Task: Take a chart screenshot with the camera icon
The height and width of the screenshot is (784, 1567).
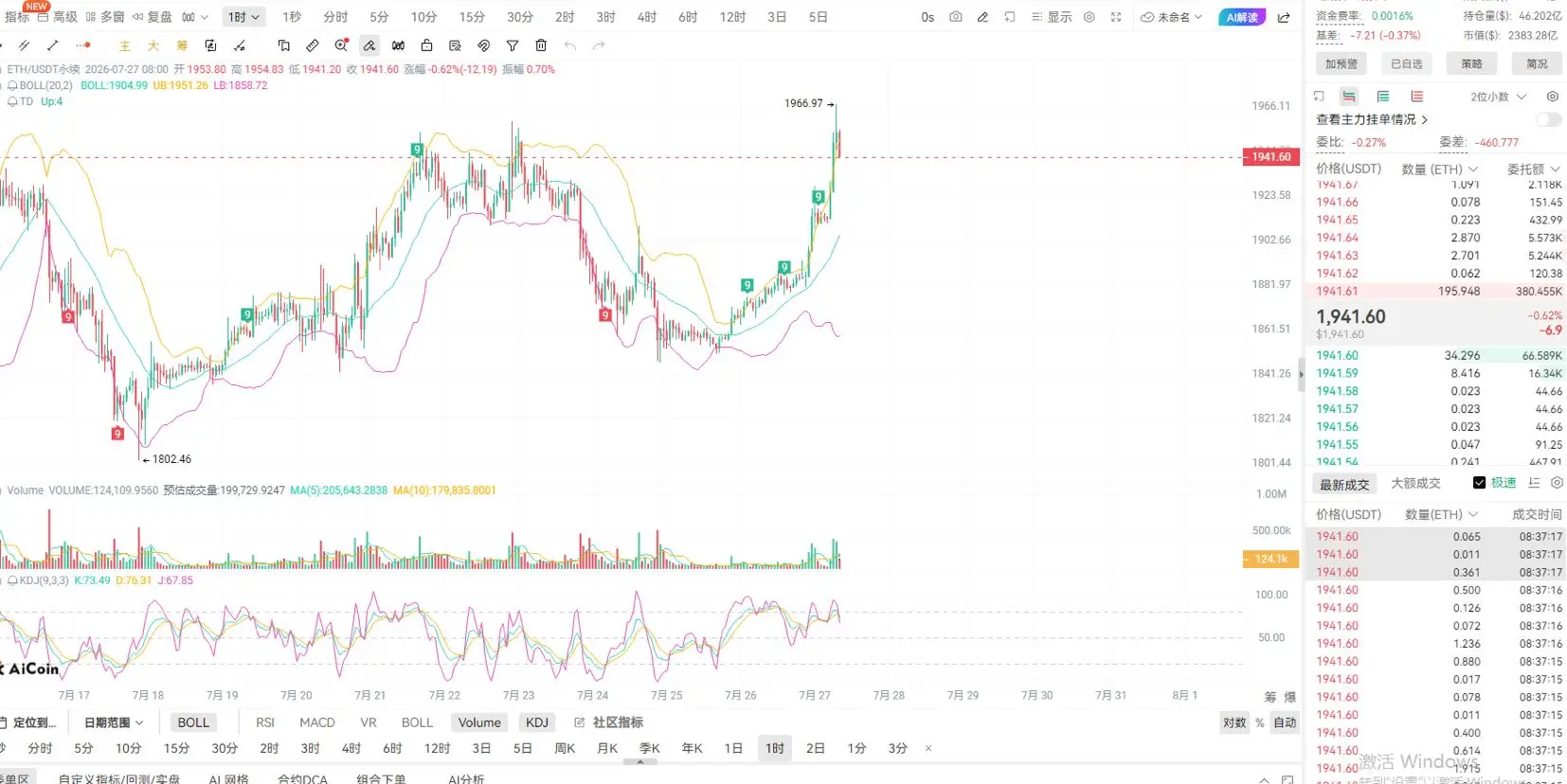Action: coord(955,17)
